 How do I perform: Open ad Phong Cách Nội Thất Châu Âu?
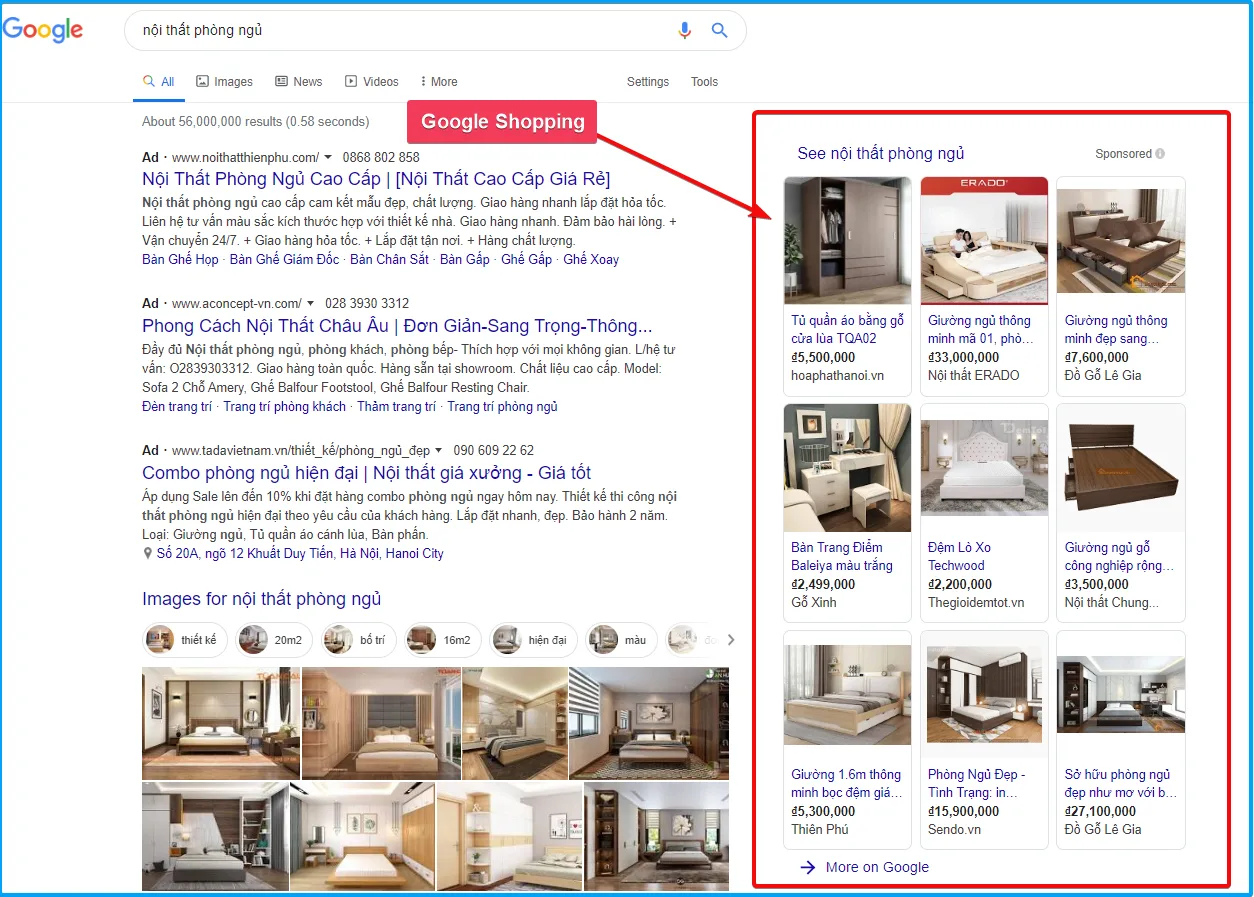(397, 326)
